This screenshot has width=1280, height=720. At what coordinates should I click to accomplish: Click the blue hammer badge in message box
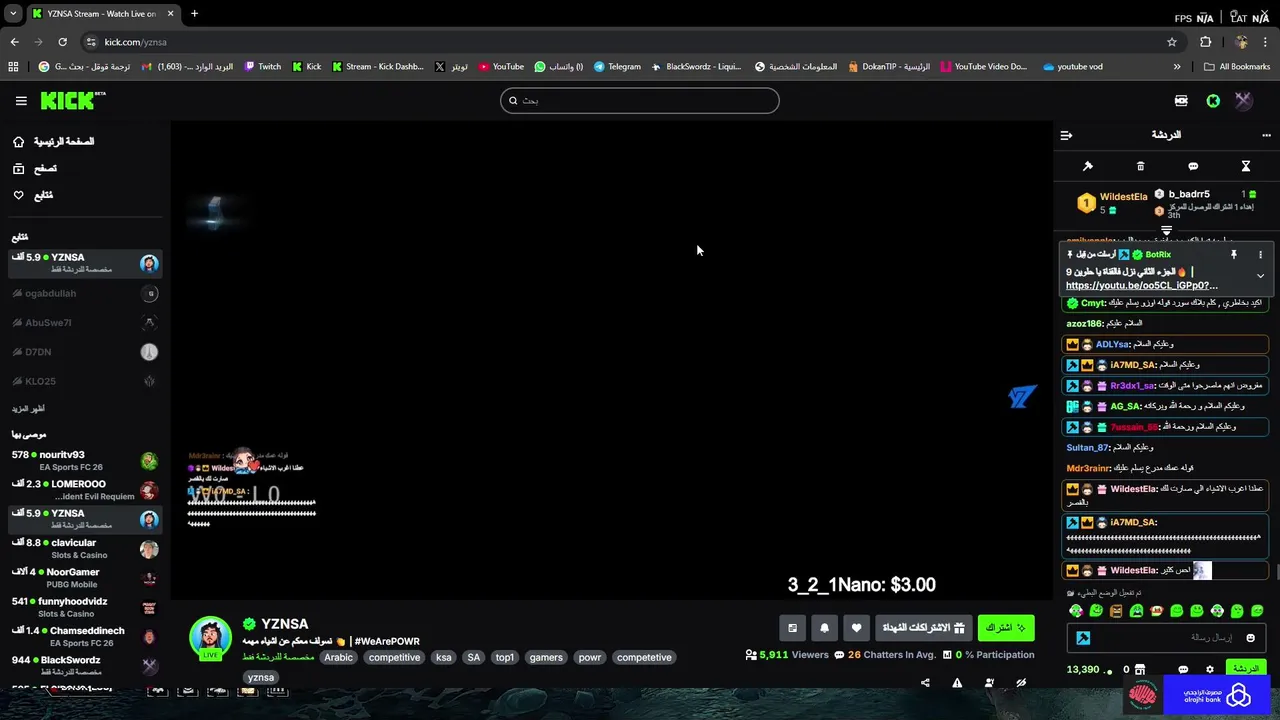(x=1083, y=637)
